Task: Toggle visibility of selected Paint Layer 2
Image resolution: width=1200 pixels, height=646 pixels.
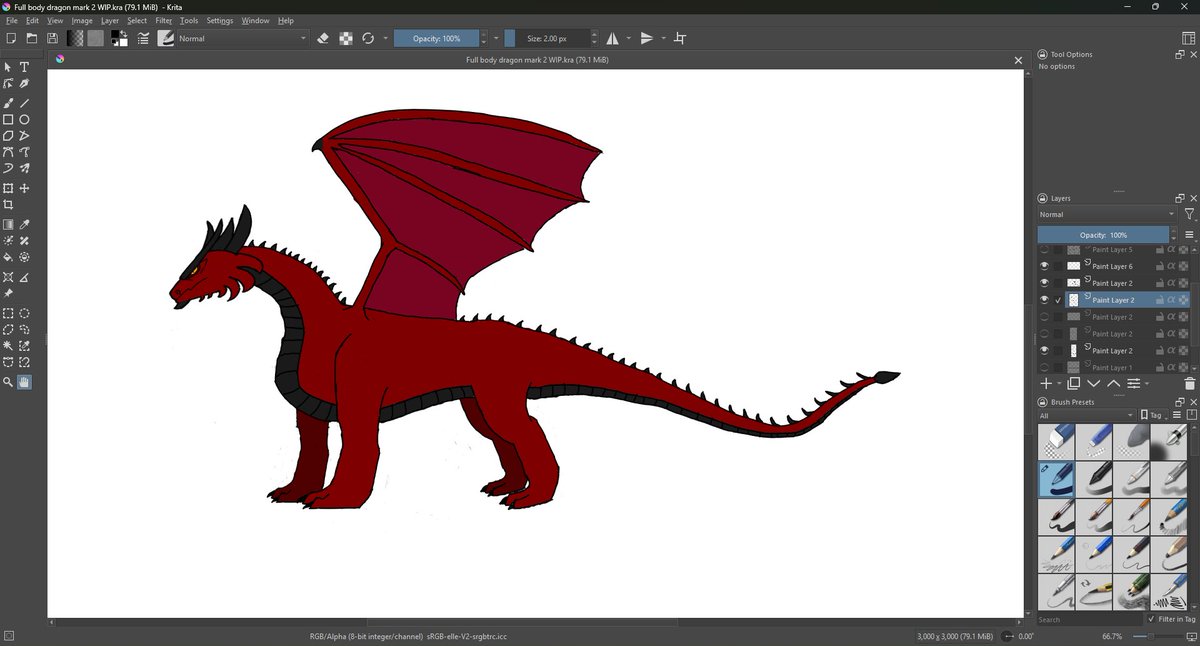Action: point(1045,300)
